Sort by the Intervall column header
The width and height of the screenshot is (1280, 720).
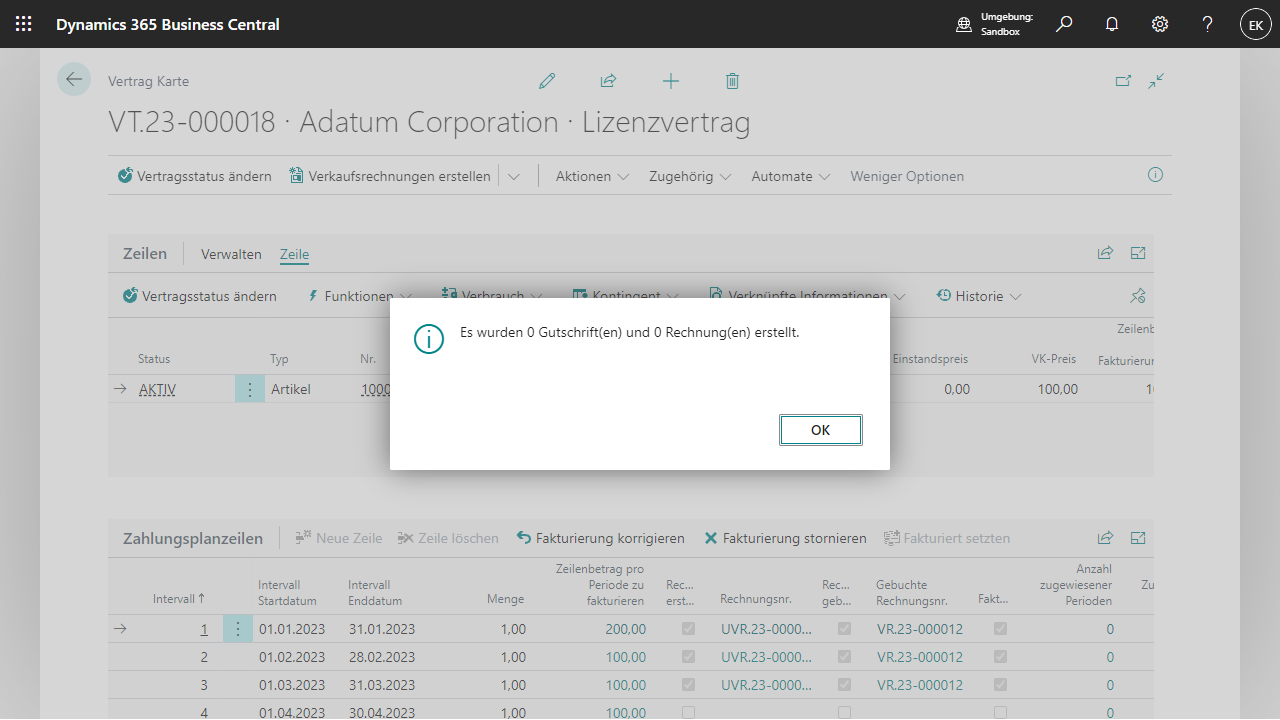(x=179, y=599)
